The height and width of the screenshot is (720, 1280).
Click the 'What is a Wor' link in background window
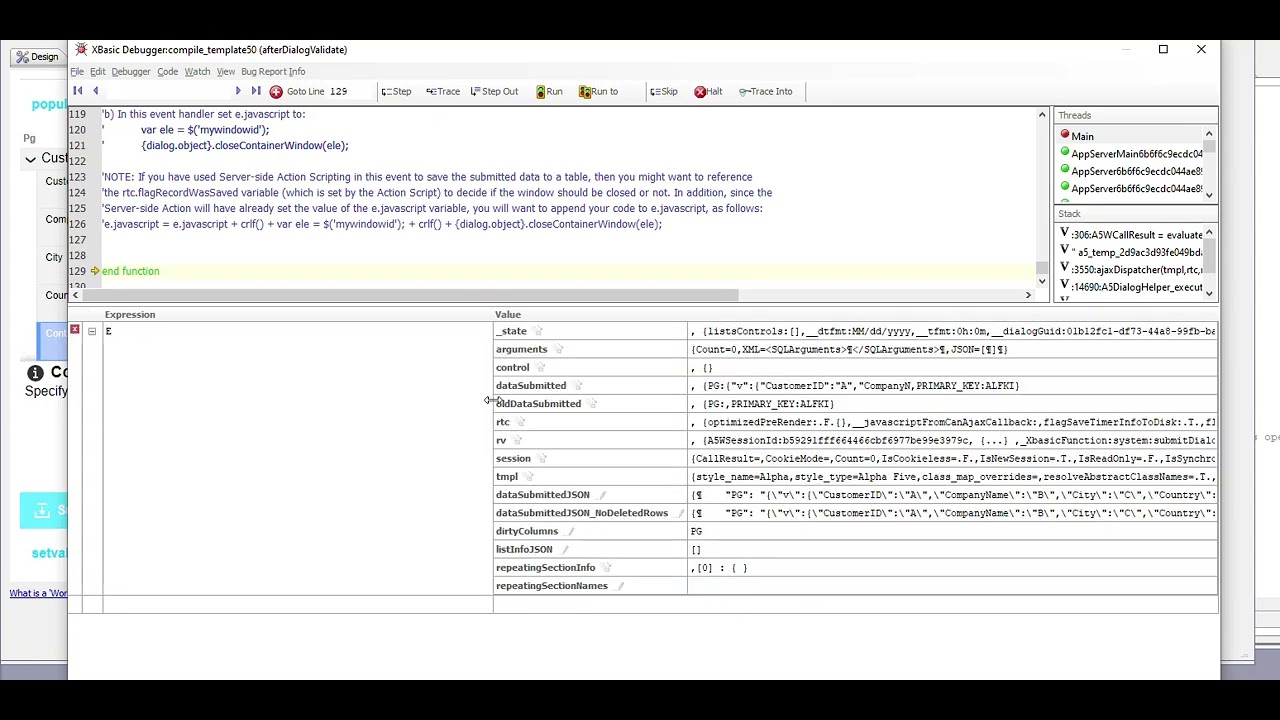pos(38,593)
